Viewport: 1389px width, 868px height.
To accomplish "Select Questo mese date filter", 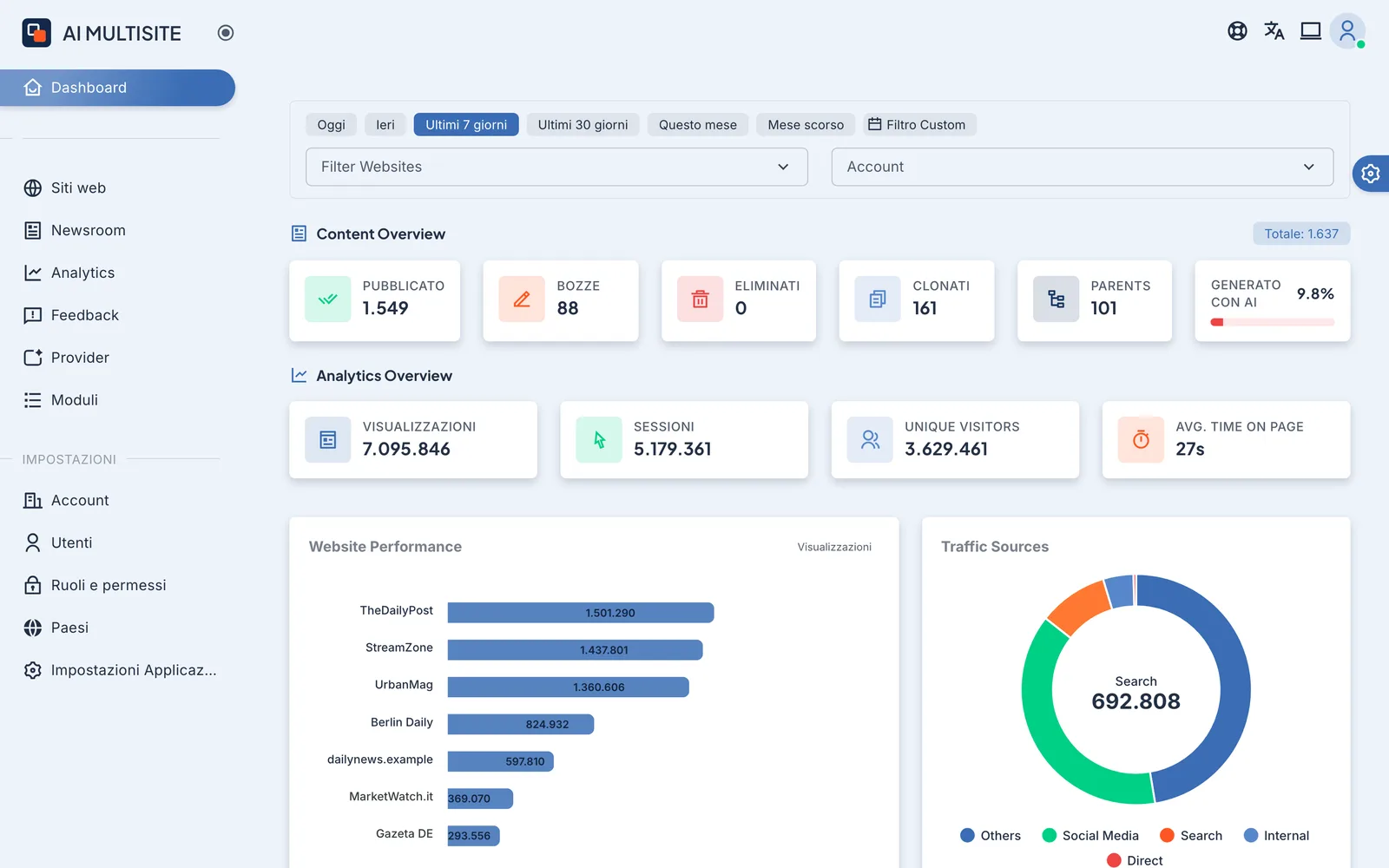I will tap(698, 125).
